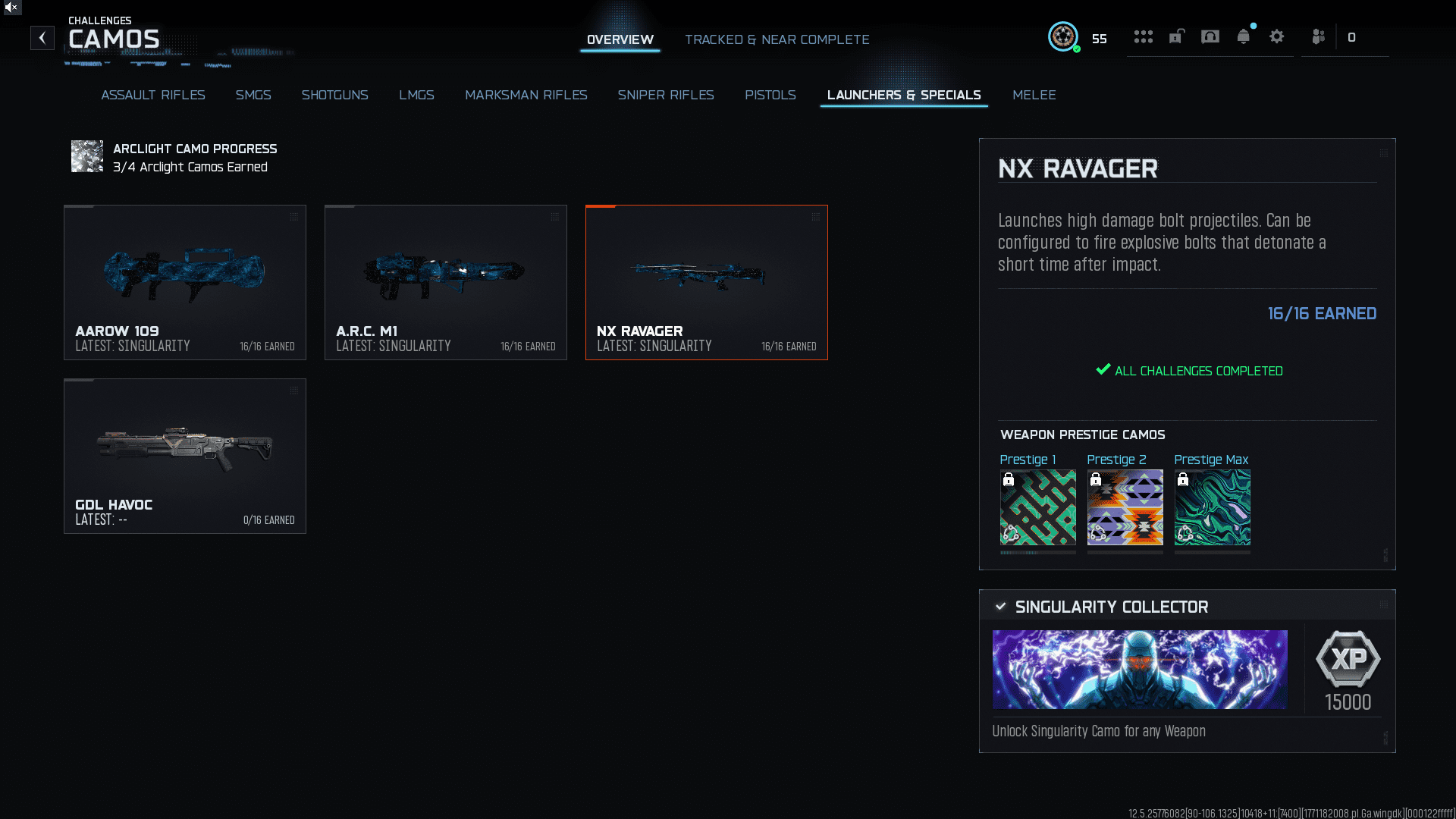Open the grid menu icon
Image resolution: width=1456 pixels, height=819 pixels.
point(1143,36)
